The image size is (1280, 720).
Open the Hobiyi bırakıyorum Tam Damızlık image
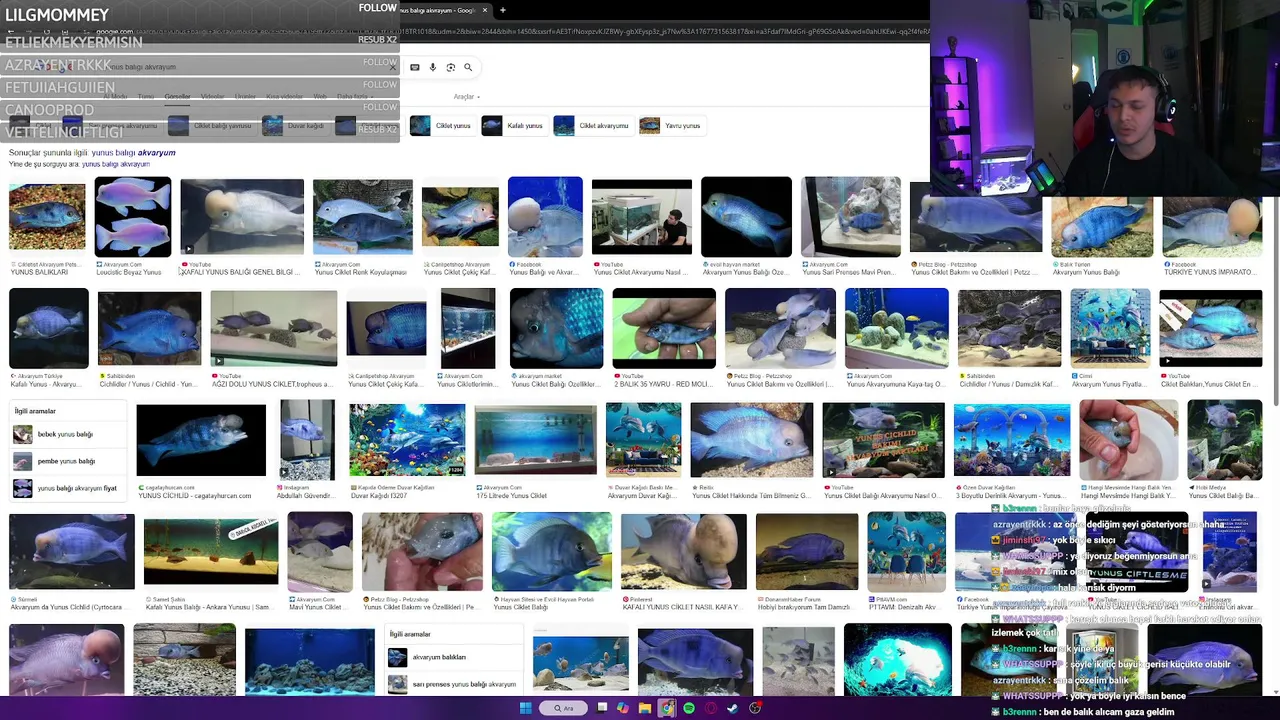pyautogui.click(x=806, y=552)
